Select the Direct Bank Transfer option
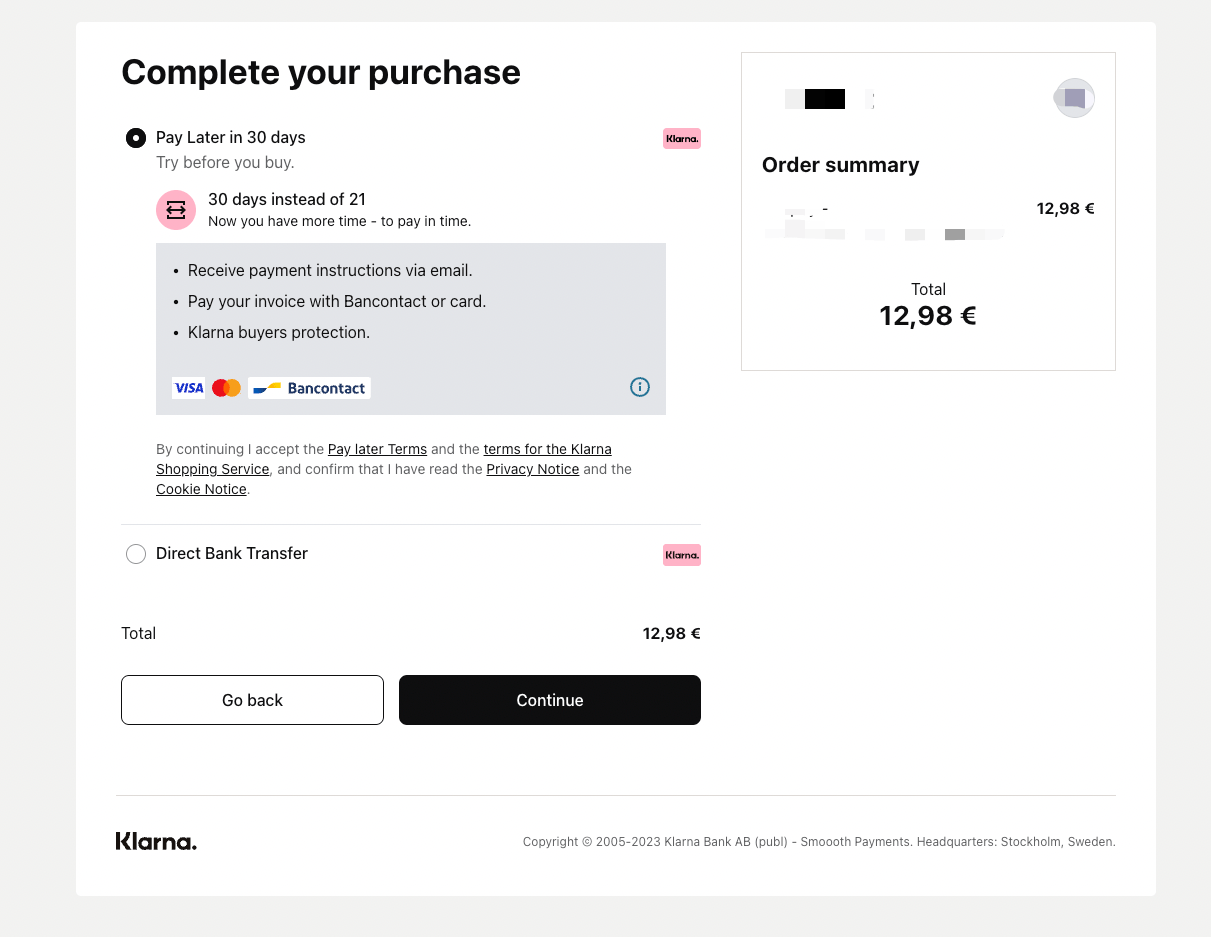Viewport: 1211px width, 937px height. [136, 553]
